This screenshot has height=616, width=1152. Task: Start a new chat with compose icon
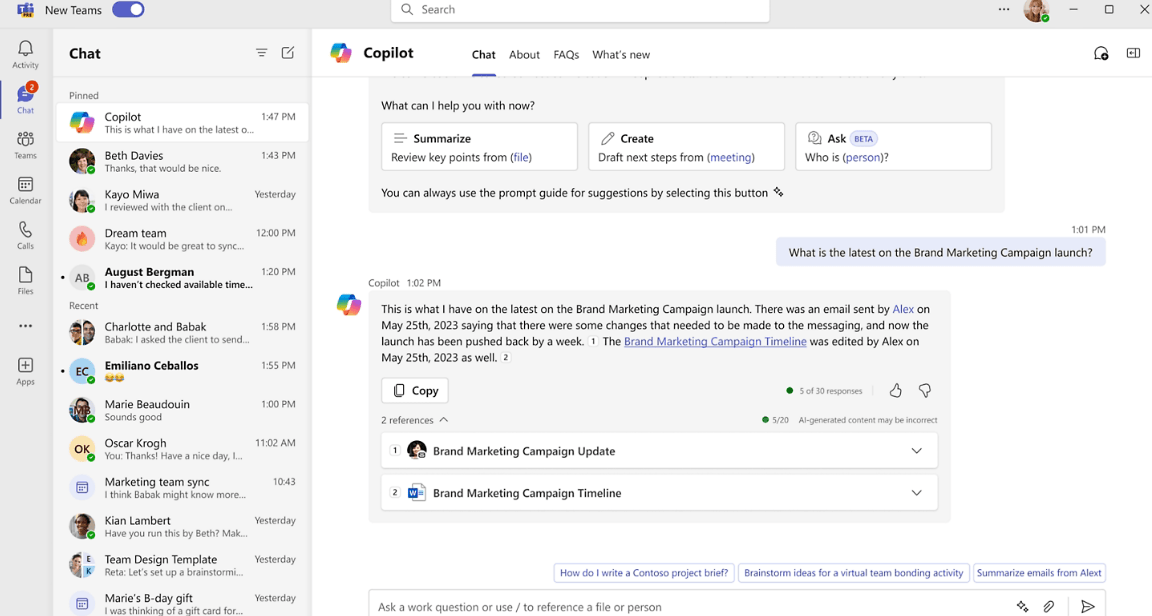(288, 53)
